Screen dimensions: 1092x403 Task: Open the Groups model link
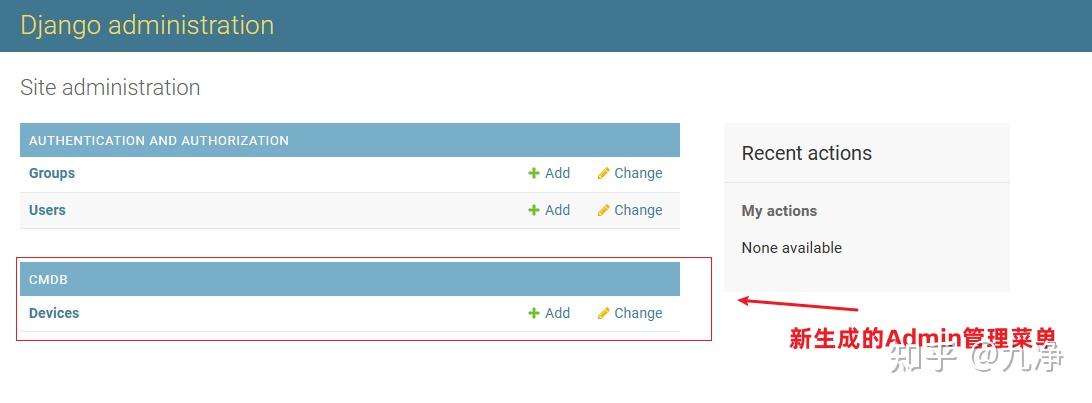52,173
